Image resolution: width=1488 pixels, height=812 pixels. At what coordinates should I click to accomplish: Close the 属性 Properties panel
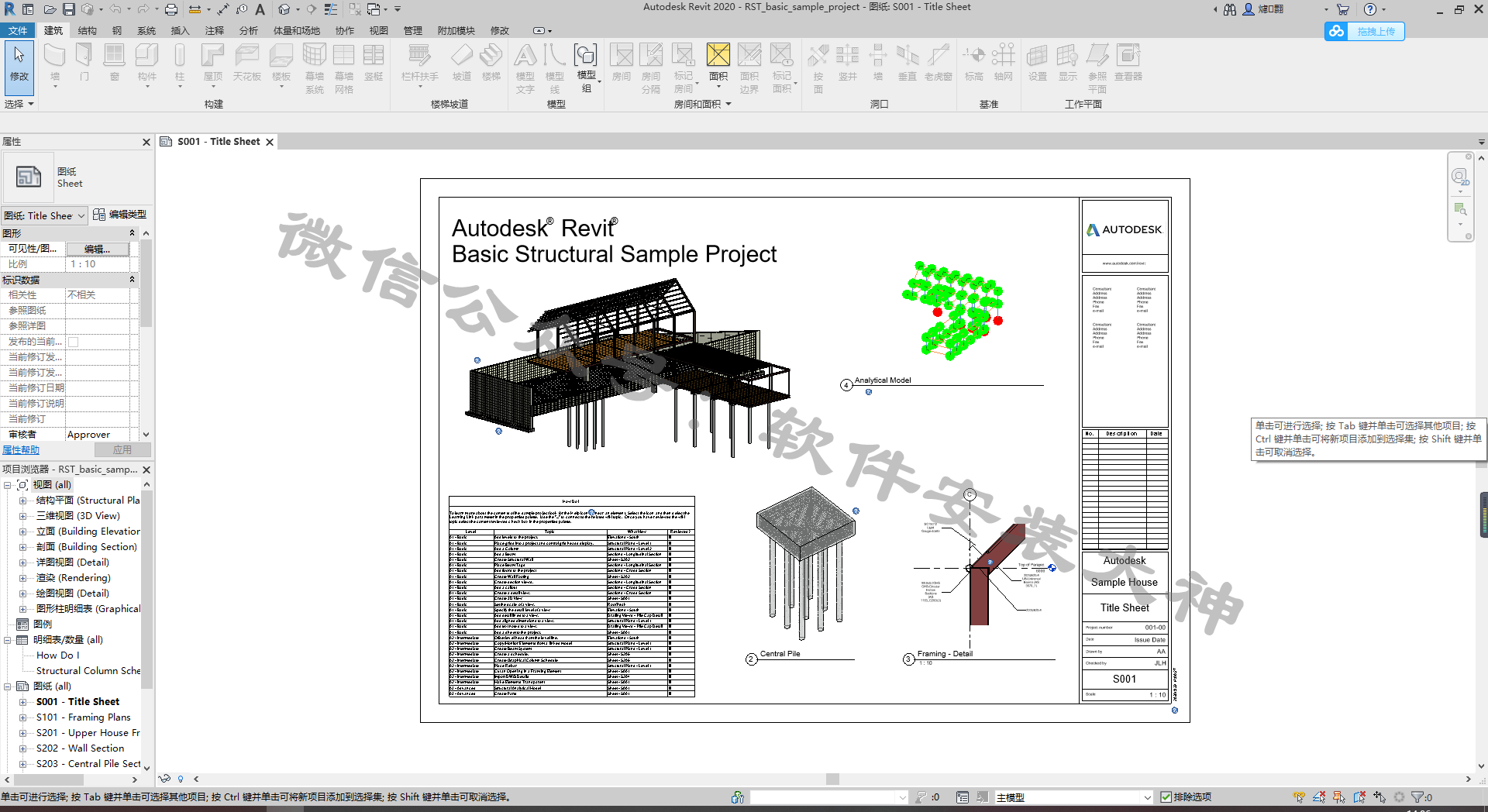click(x=146, y=142)
